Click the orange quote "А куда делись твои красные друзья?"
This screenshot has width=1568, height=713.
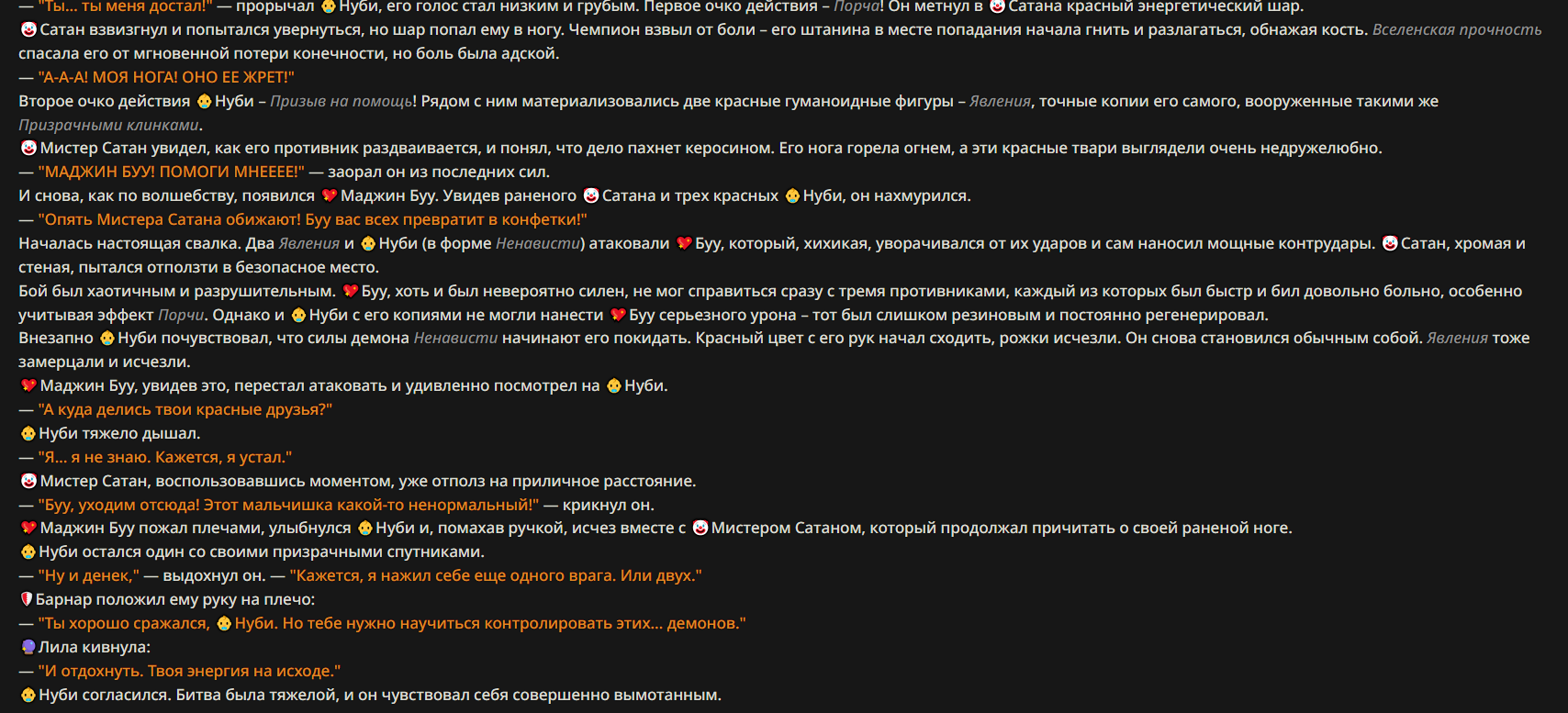[185, 409]
